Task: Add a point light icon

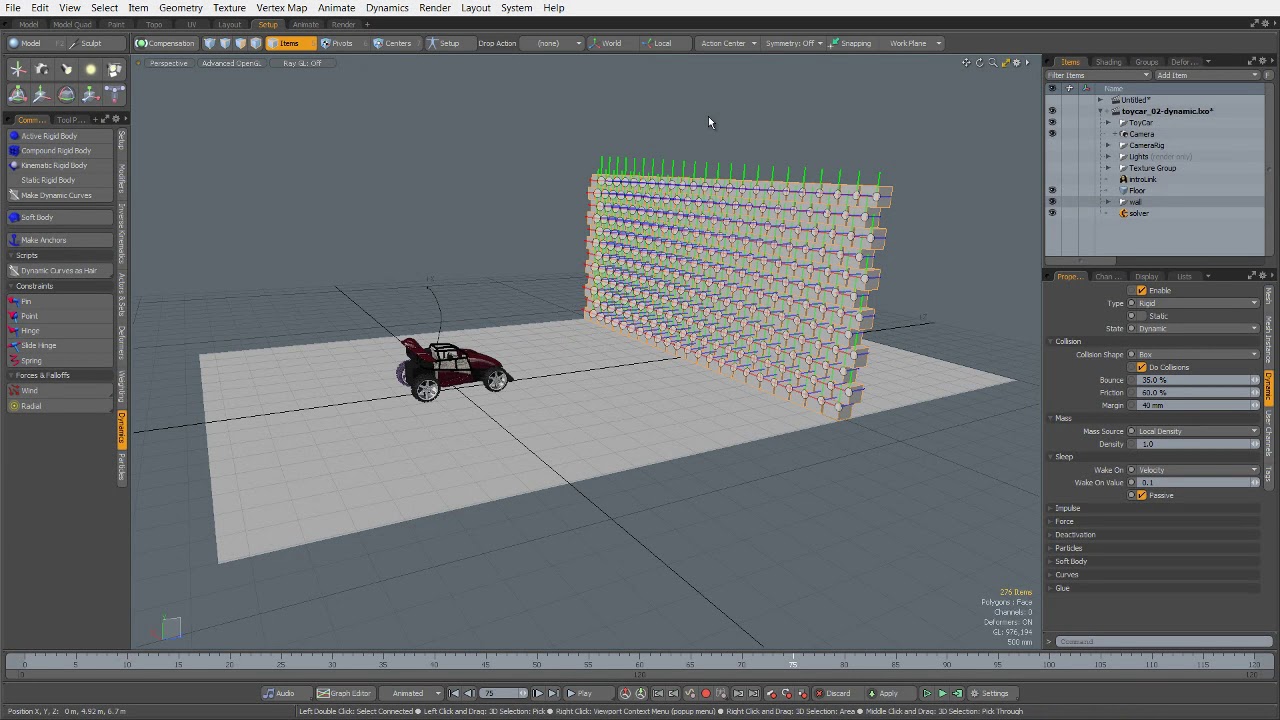Action: pyautogui.click(x=90, y=69)
